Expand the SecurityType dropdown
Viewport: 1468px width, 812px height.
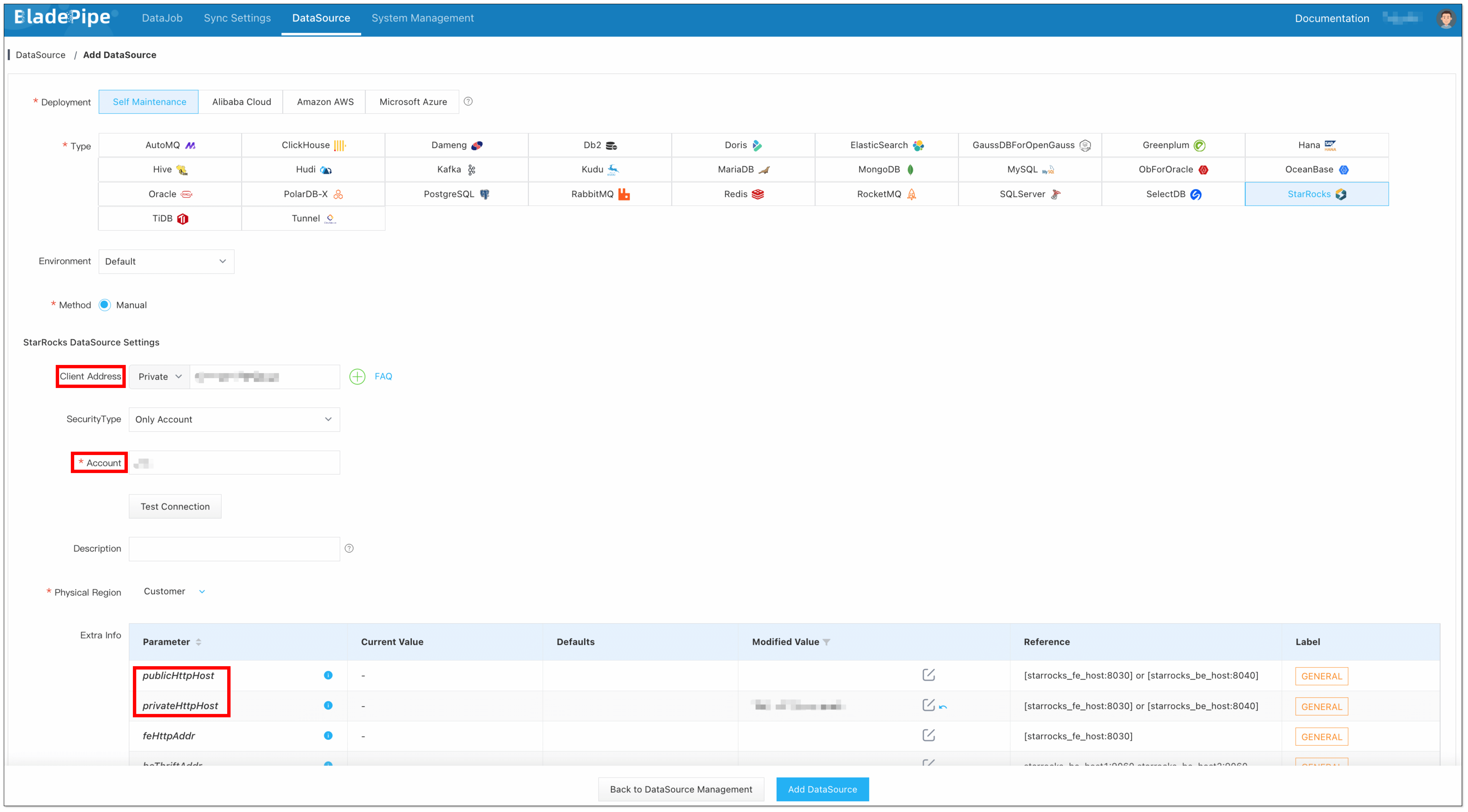coord(234,419)
